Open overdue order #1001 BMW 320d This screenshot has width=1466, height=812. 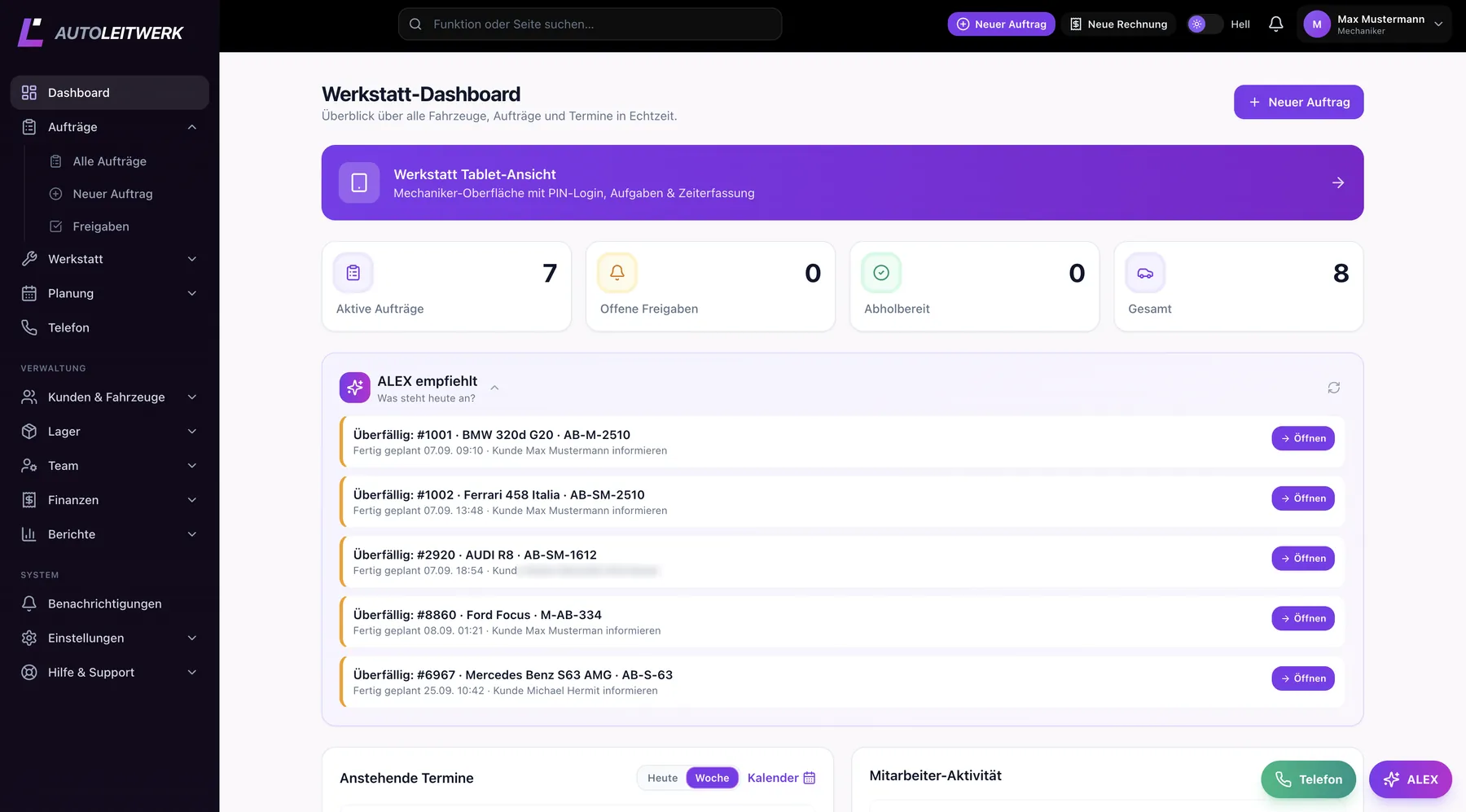(1302, 438)
